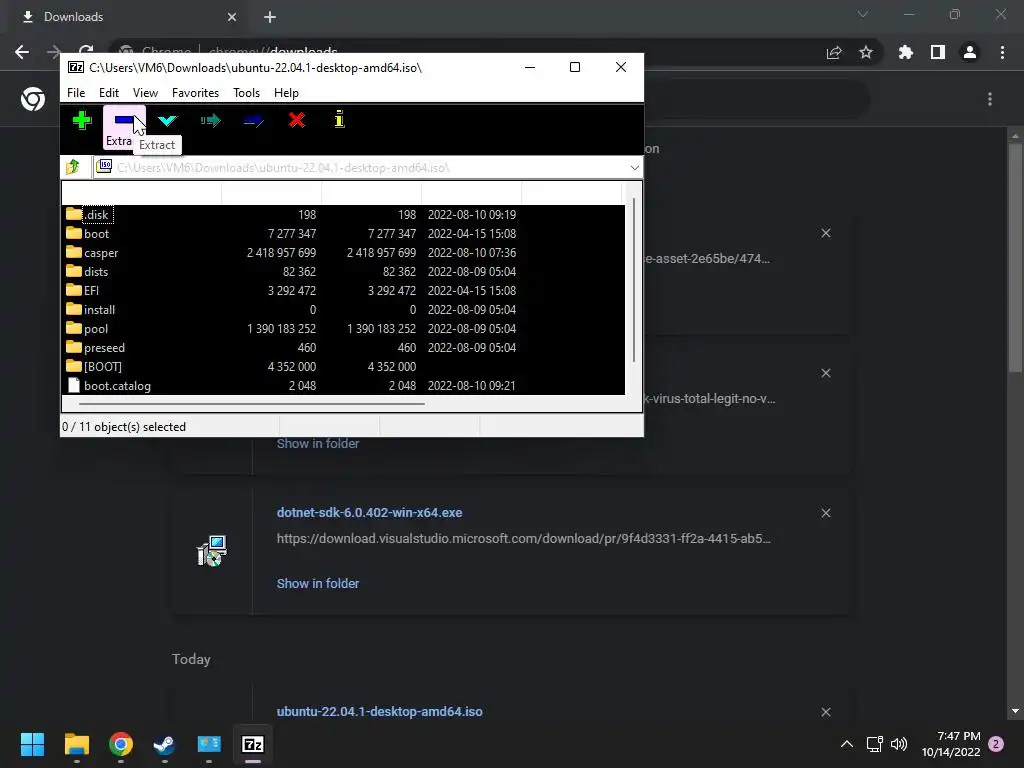Show hidden system tray icons
Viewport: 1024px width, 768px height.
(846, 744)
